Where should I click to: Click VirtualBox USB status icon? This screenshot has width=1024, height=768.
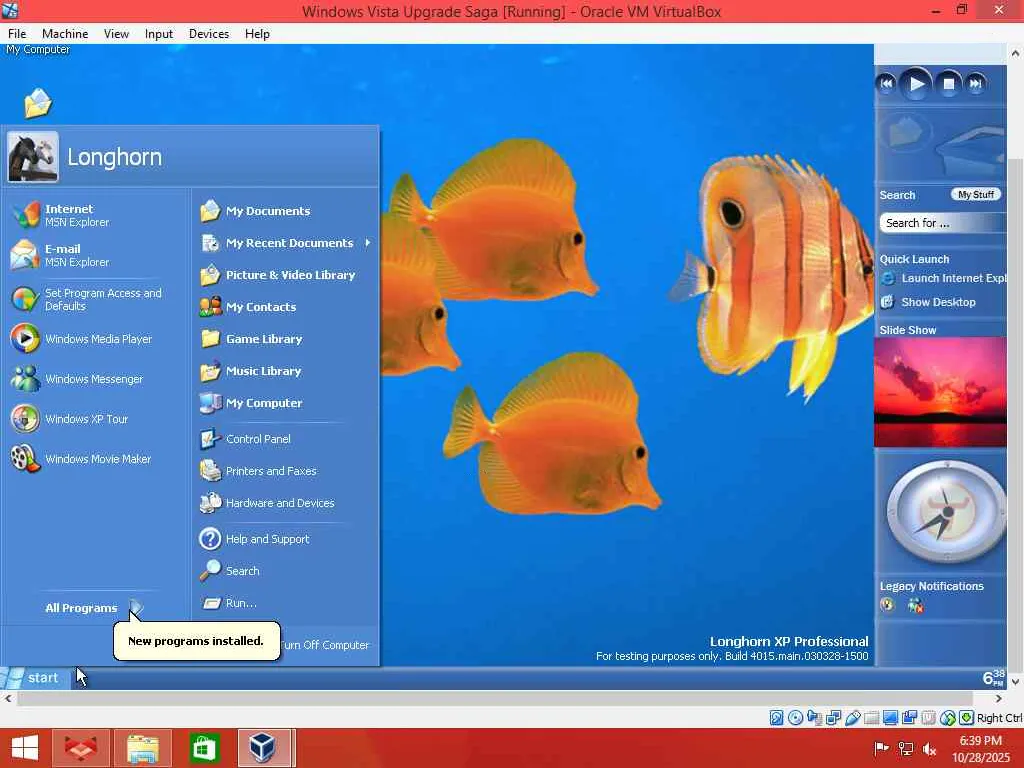[852, 718]
